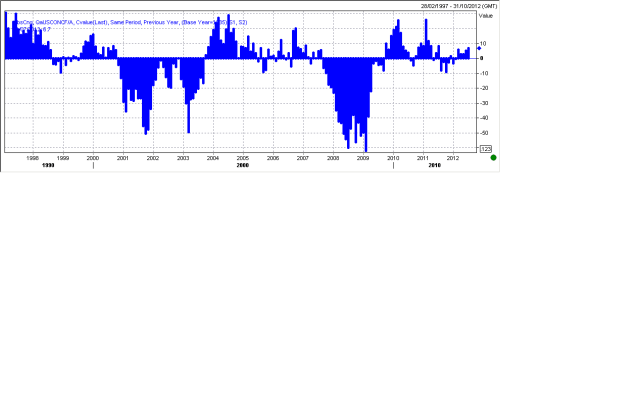Click the 123 box at axis bottom
640x403 pixels.
tap(486, 148)
